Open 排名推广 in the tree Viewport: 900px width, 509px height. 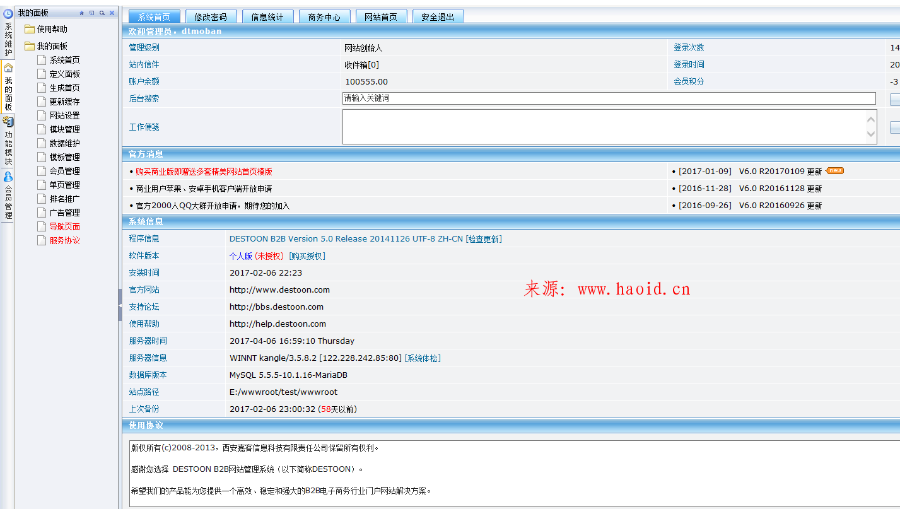(64, 199)
